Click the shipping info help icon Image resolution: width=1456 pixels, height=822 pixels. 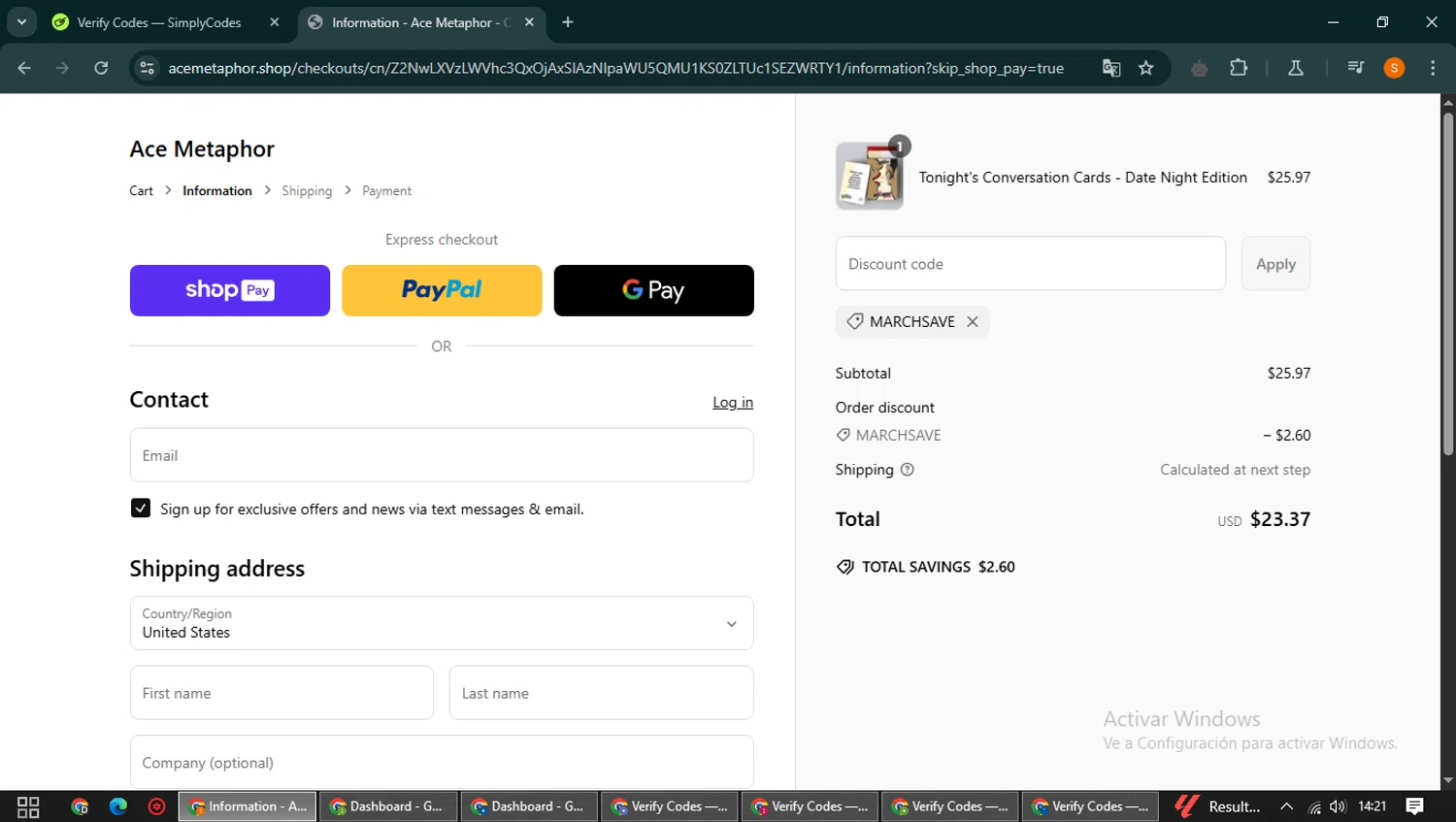pos(908,470)
